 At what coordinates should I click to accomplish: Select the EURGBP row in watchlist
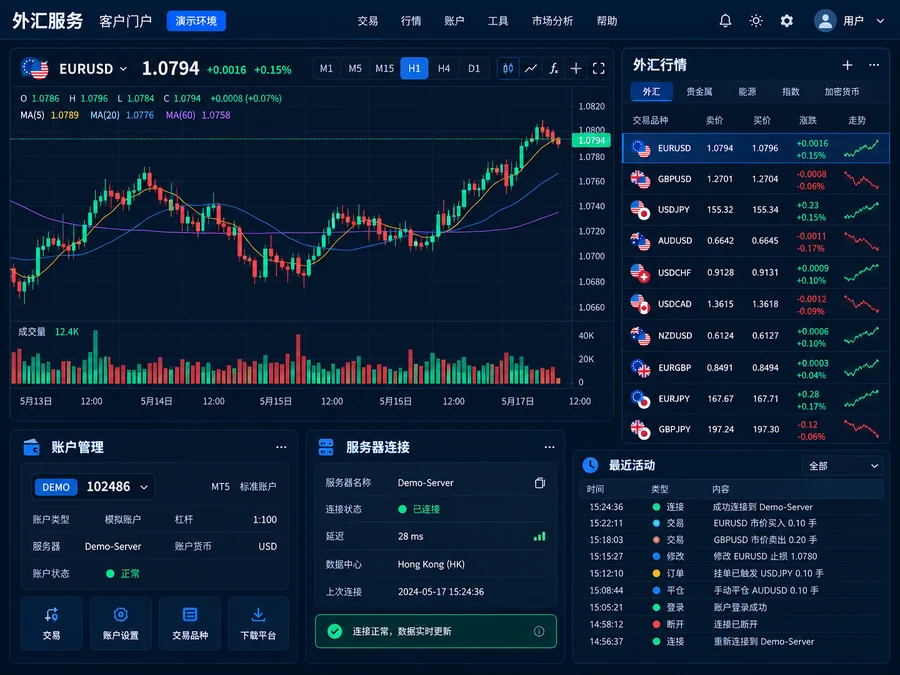pyautogui.click(x=755, y=368)
